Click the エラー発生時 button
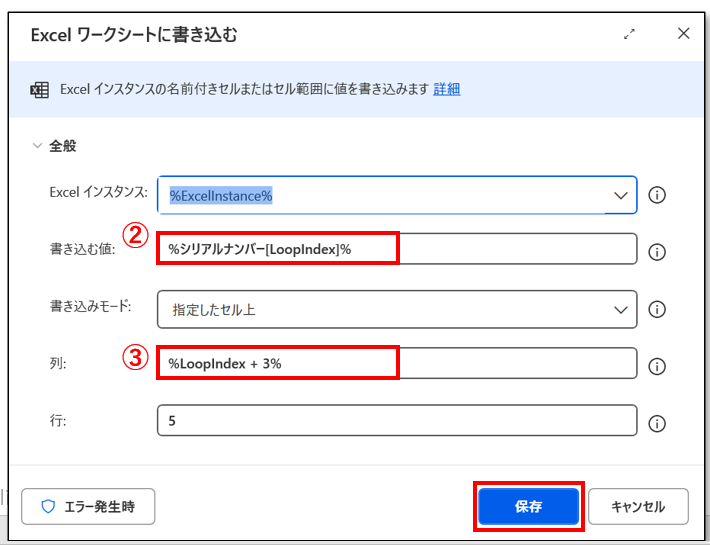The height and width of the screenshot is (545, 710). pyautogui.click(x=88, y=507)
